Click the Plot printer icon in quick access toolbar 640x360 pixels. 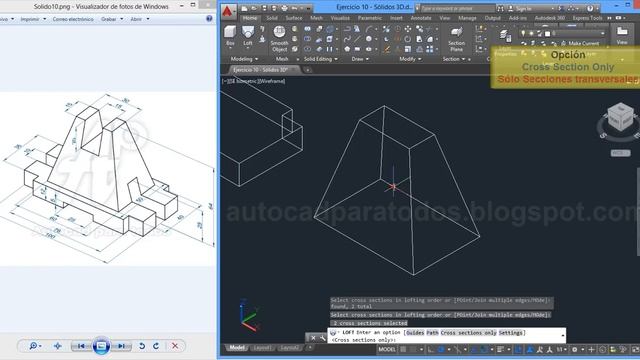tap(284, 9)
